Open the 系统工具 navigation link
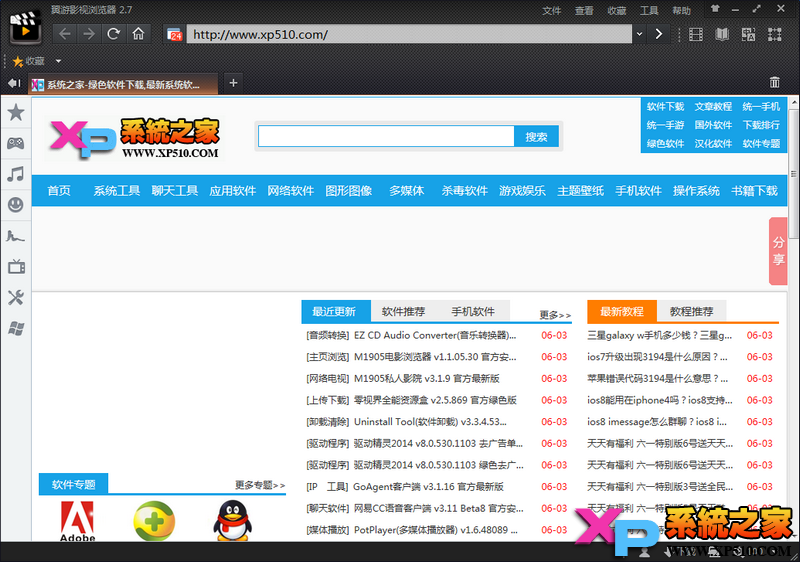 [116, 191]
